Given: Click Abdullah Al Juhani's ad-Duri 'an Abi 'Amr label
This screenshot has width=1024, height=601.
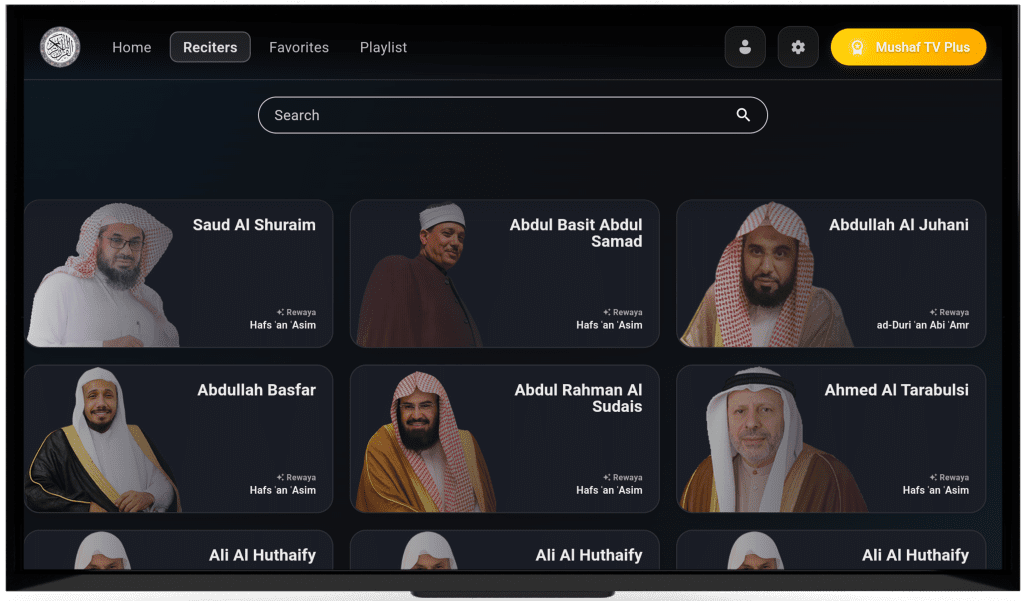Looking at the screenshot, I should click(x=922, y=325).
